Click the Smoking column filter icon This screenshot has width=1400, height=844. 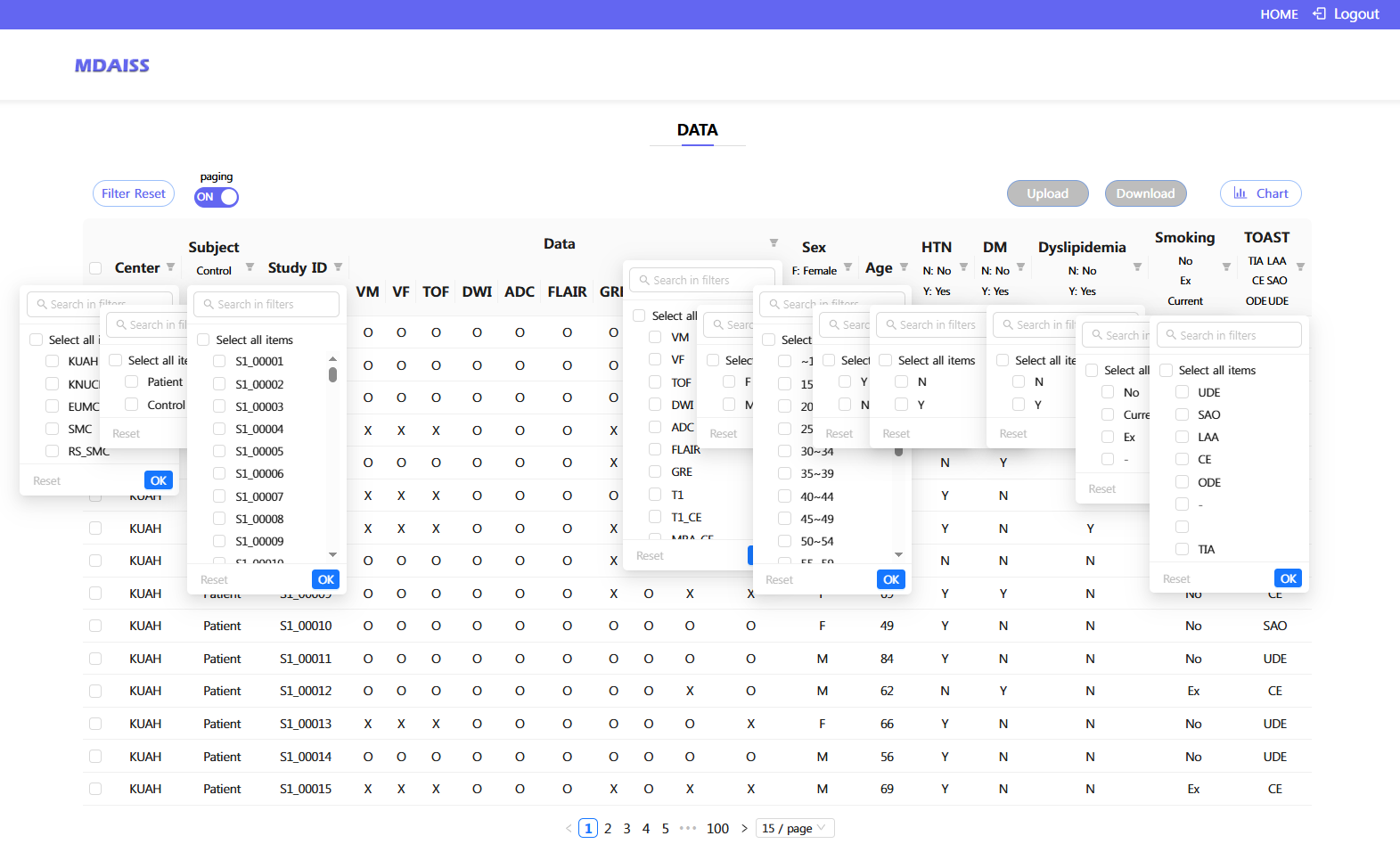(1226, 267)
